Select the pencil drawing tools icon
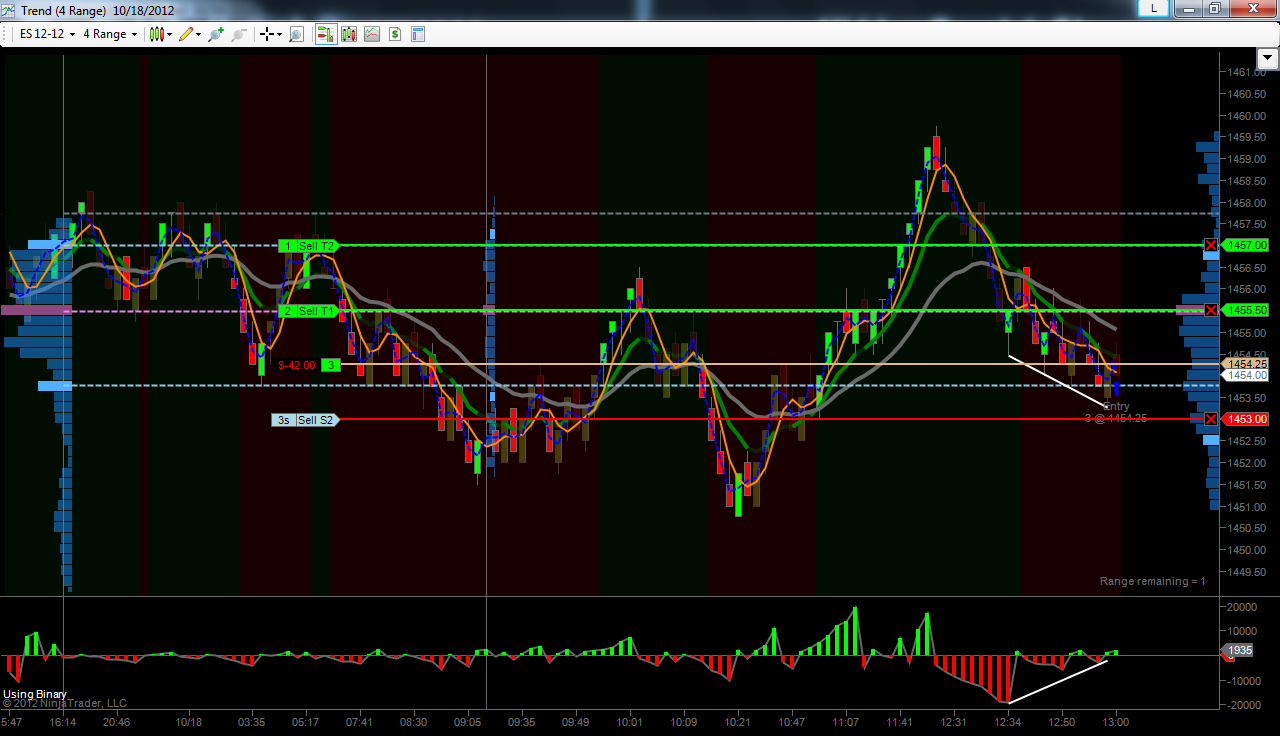 tap(186, 34)
